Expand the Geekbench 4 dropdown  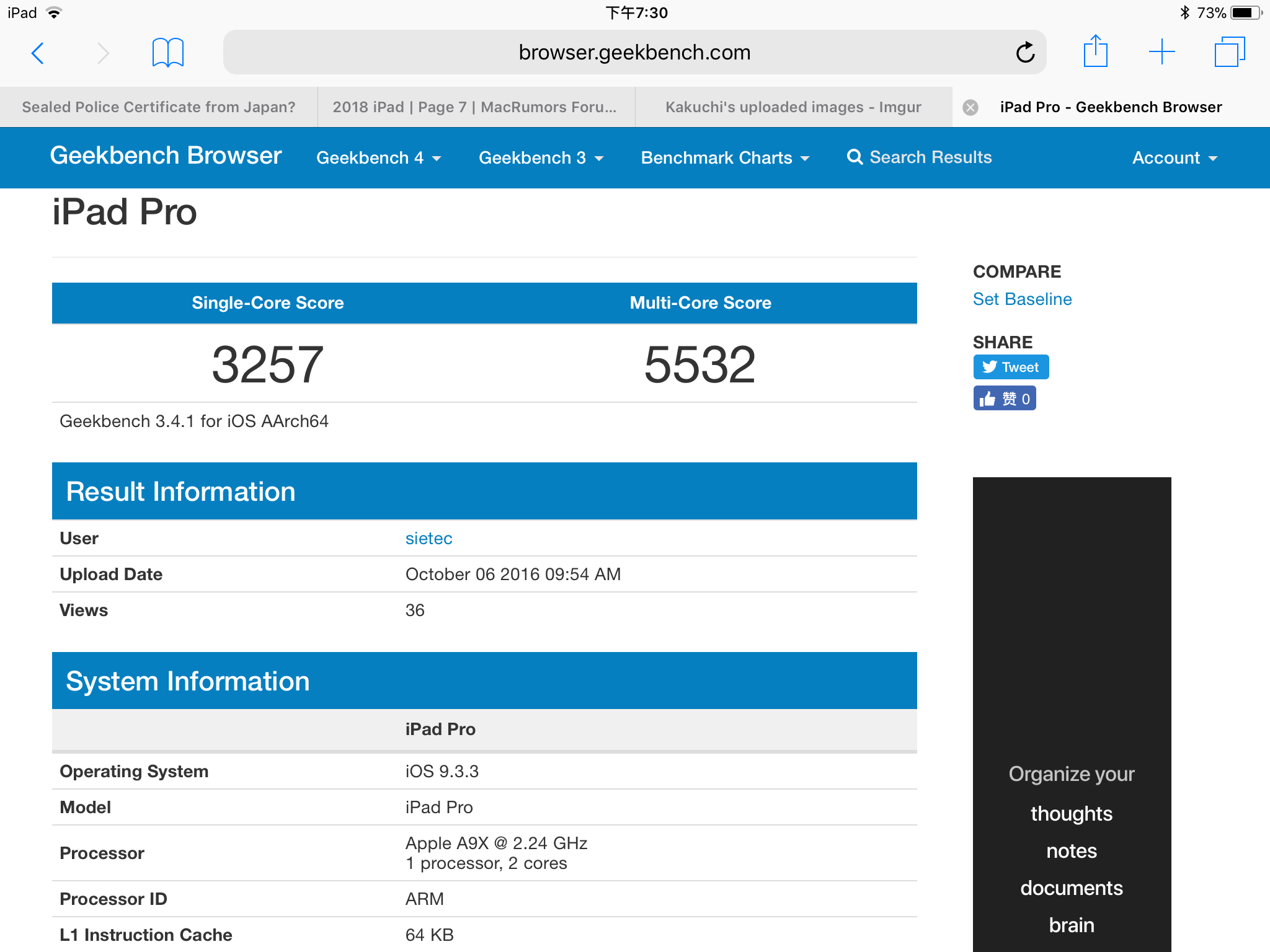point(378,158)
